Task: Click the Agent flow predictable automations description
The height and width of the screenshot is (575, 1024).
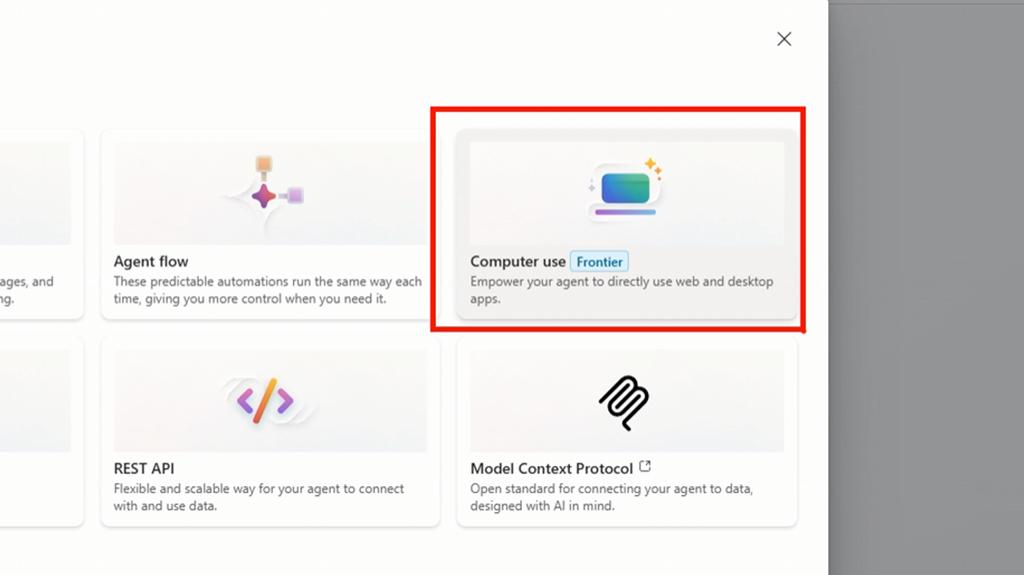Action: point(267,290)
